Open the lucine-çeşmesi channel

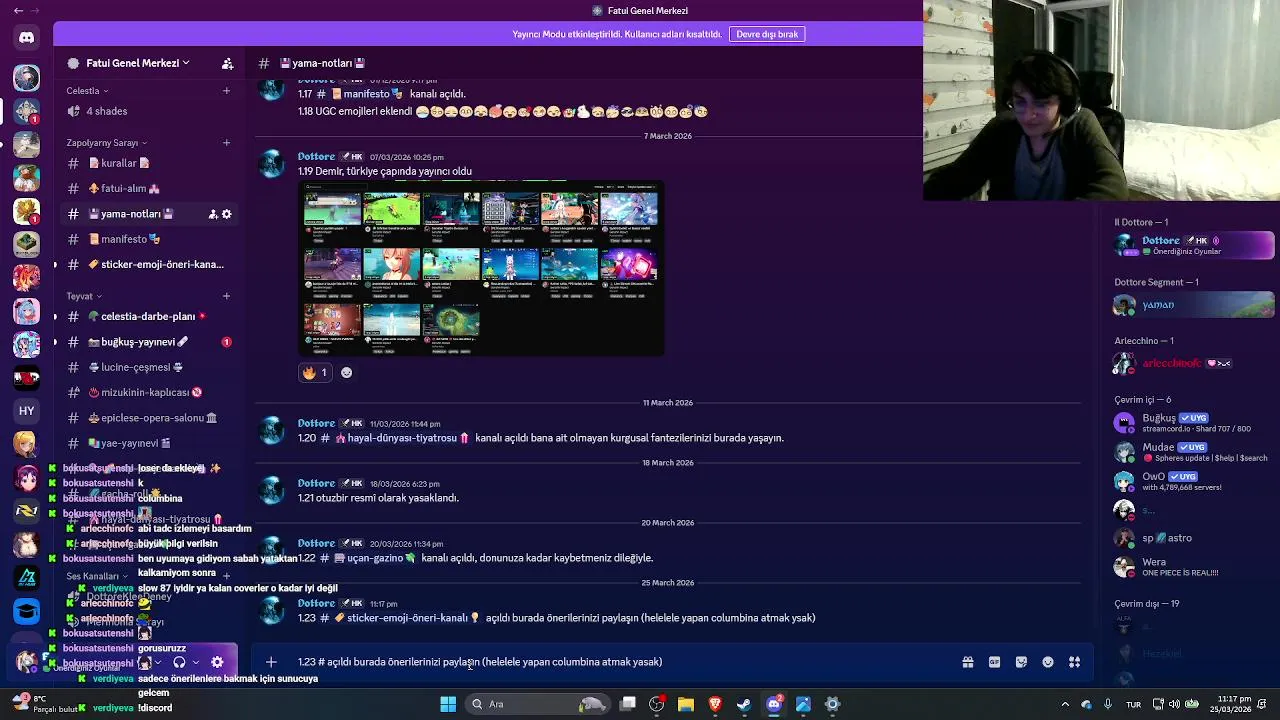(x=147, y=367)
